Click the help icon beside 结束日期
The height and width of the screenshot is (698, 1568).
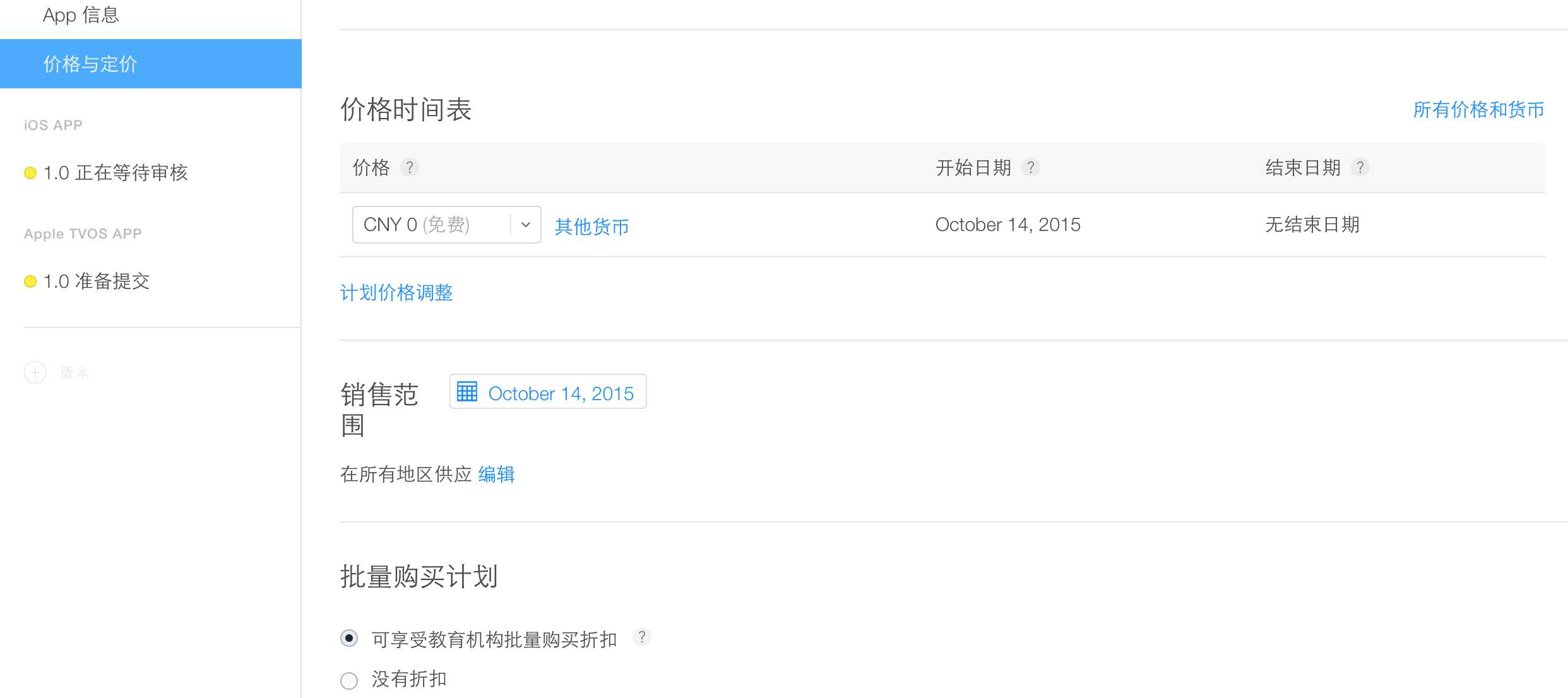tap(1360, 167)
